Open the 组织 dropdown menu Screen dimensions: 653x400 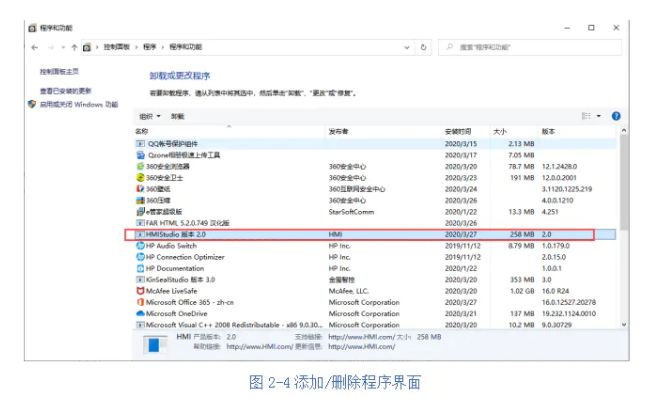click(149, 116)
